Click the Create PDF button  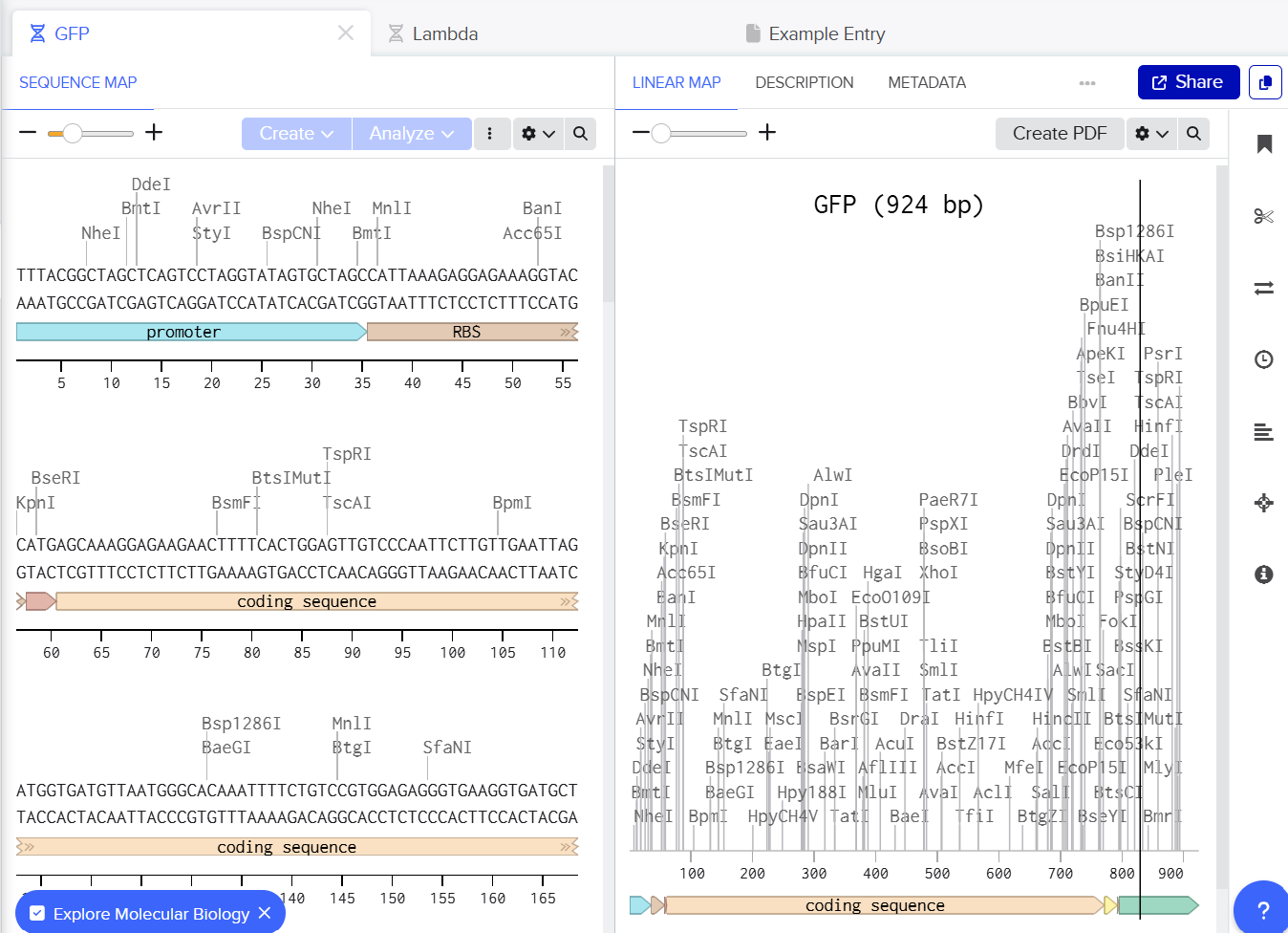coord(1059,134)
